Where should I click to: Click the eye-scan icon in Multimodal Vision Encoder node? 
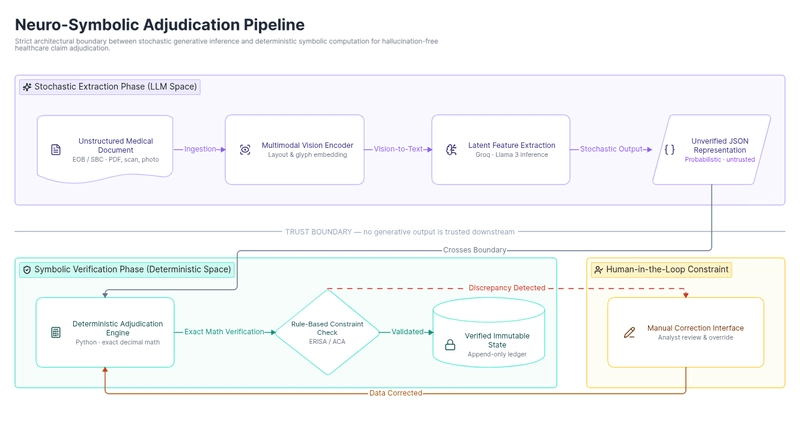[x=245, y=149]
